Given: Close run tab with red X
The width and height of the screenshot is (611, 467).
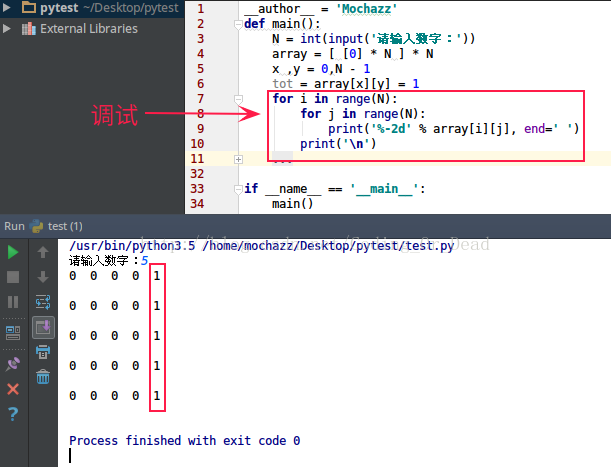Looking at the screenshot, I should pos(13,389).
